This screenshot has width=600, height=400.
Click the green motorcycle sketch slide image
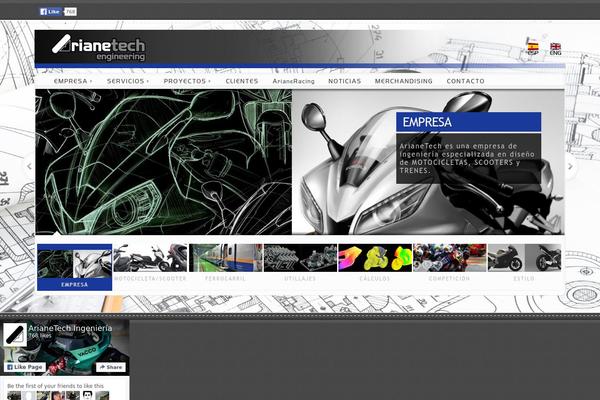pos(164,162)
